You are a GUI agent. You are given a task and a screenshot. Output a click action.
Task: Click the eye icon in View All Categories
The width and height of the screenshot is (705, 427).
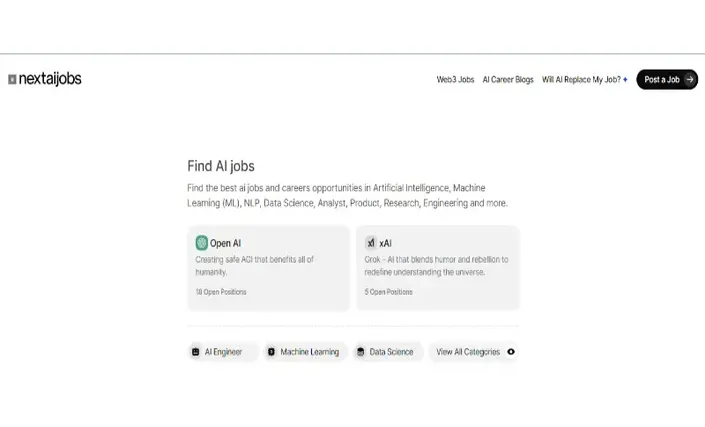(x=511, y=351)
